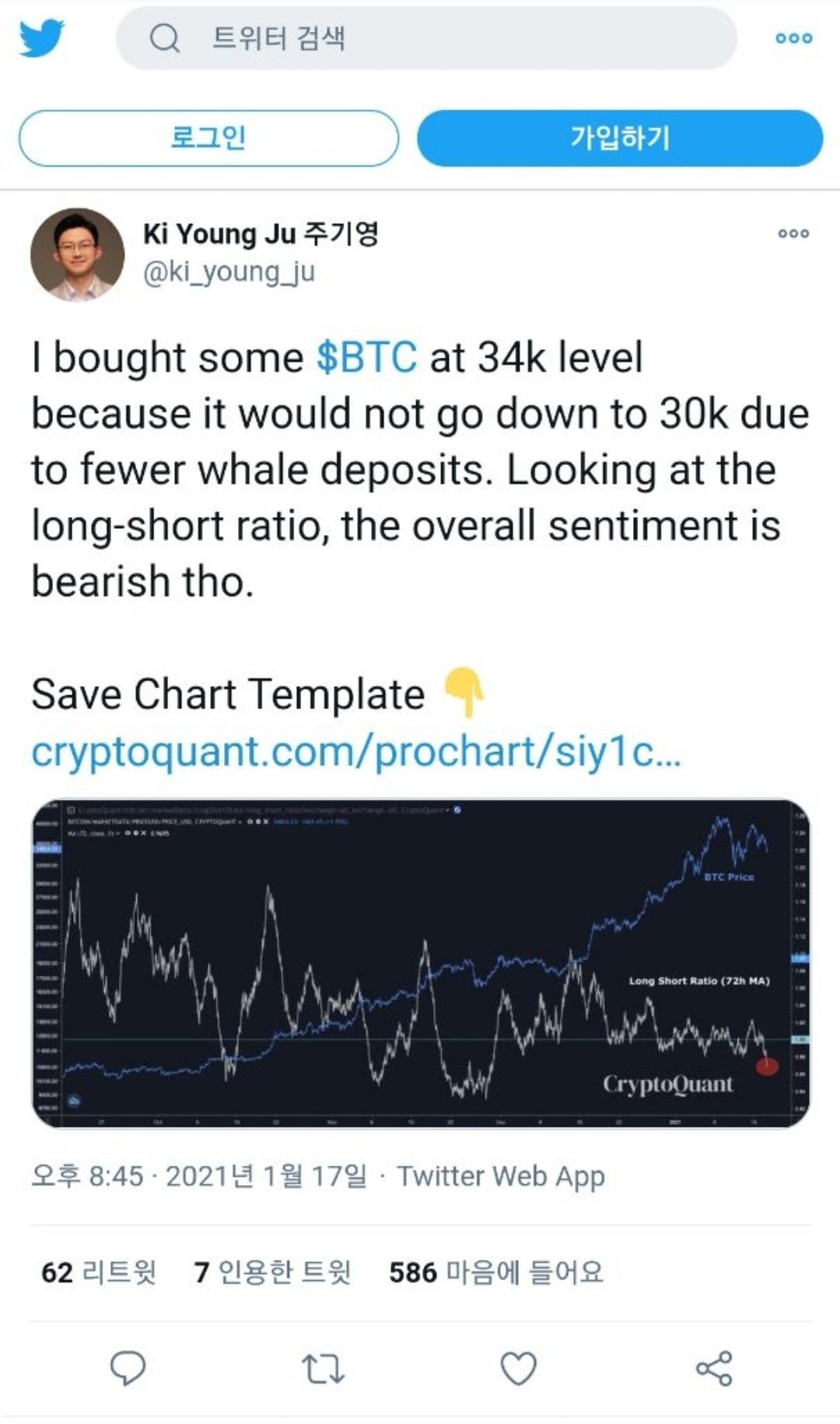Open the tweet's more options menu

793,233
